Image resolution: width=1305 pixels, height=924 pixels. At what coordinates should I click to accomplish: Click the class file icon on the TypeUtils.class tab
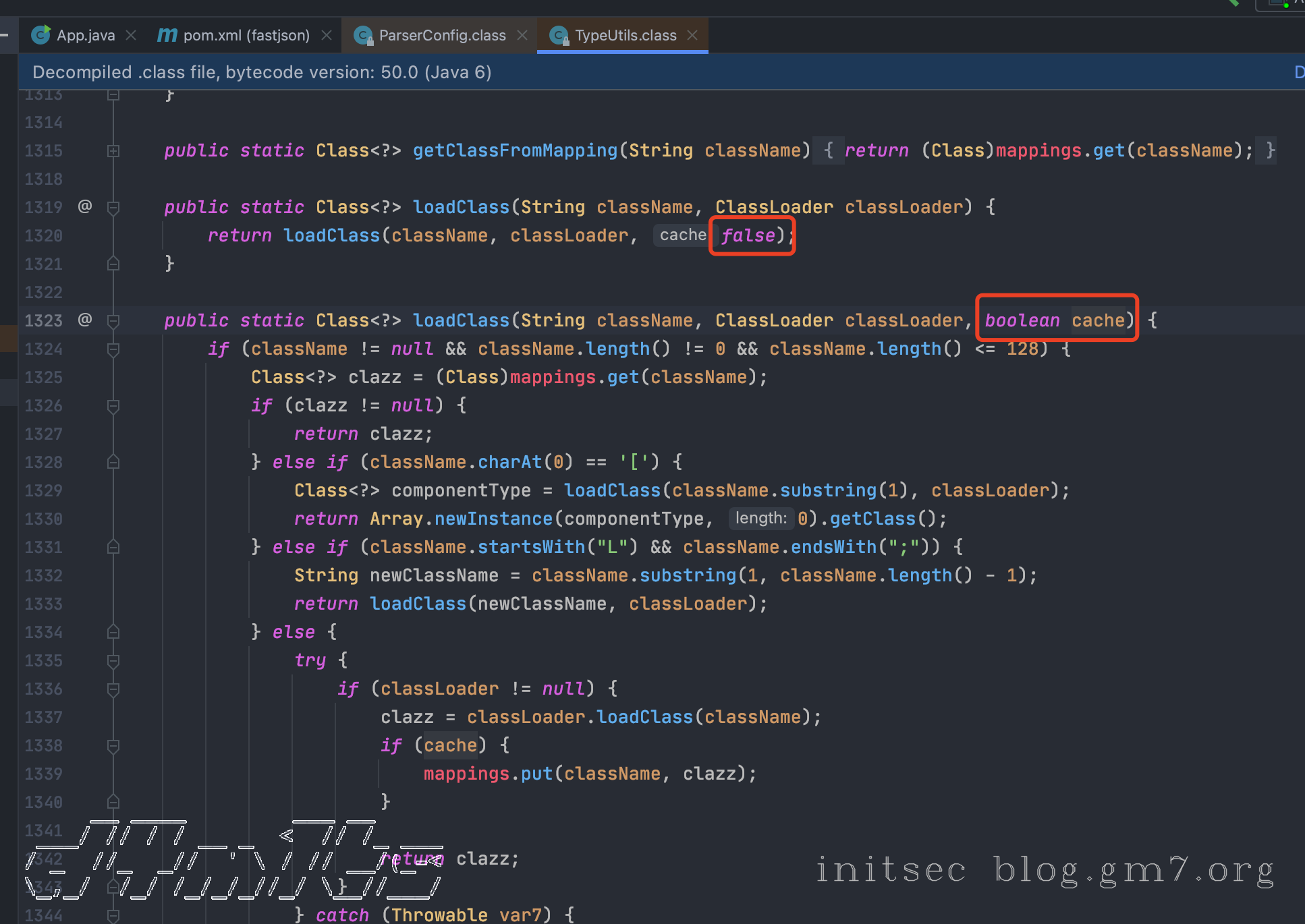tap(559, 35)
